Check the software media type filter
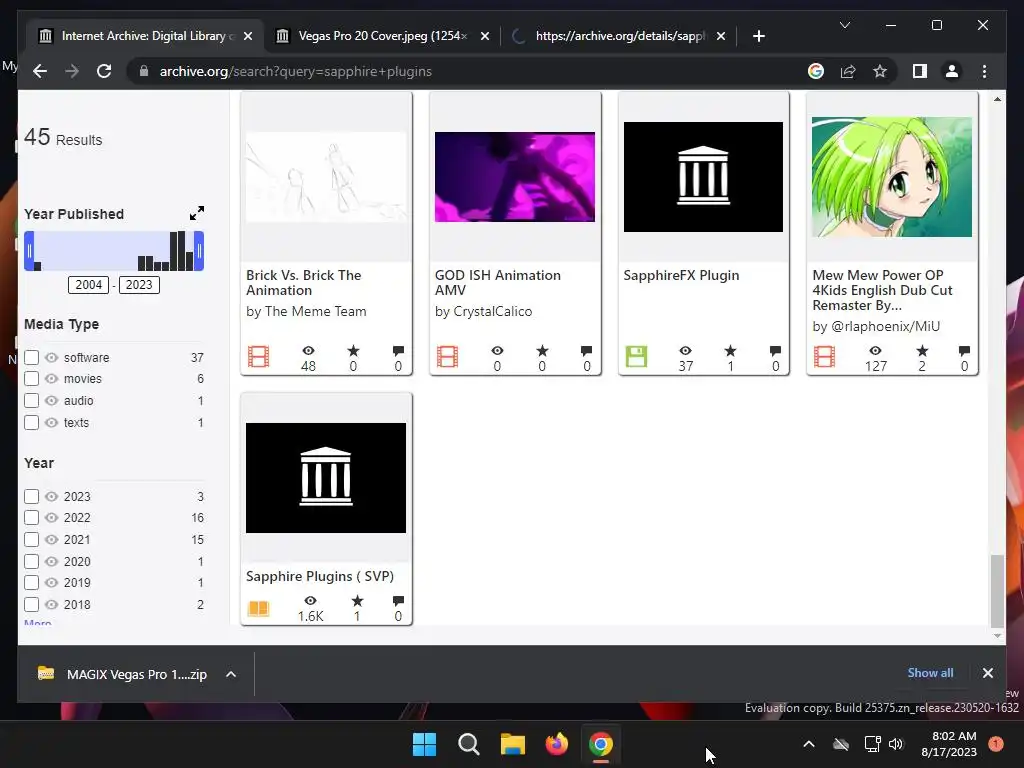This screenshot has width=1024, height=768. coord(31,357)
